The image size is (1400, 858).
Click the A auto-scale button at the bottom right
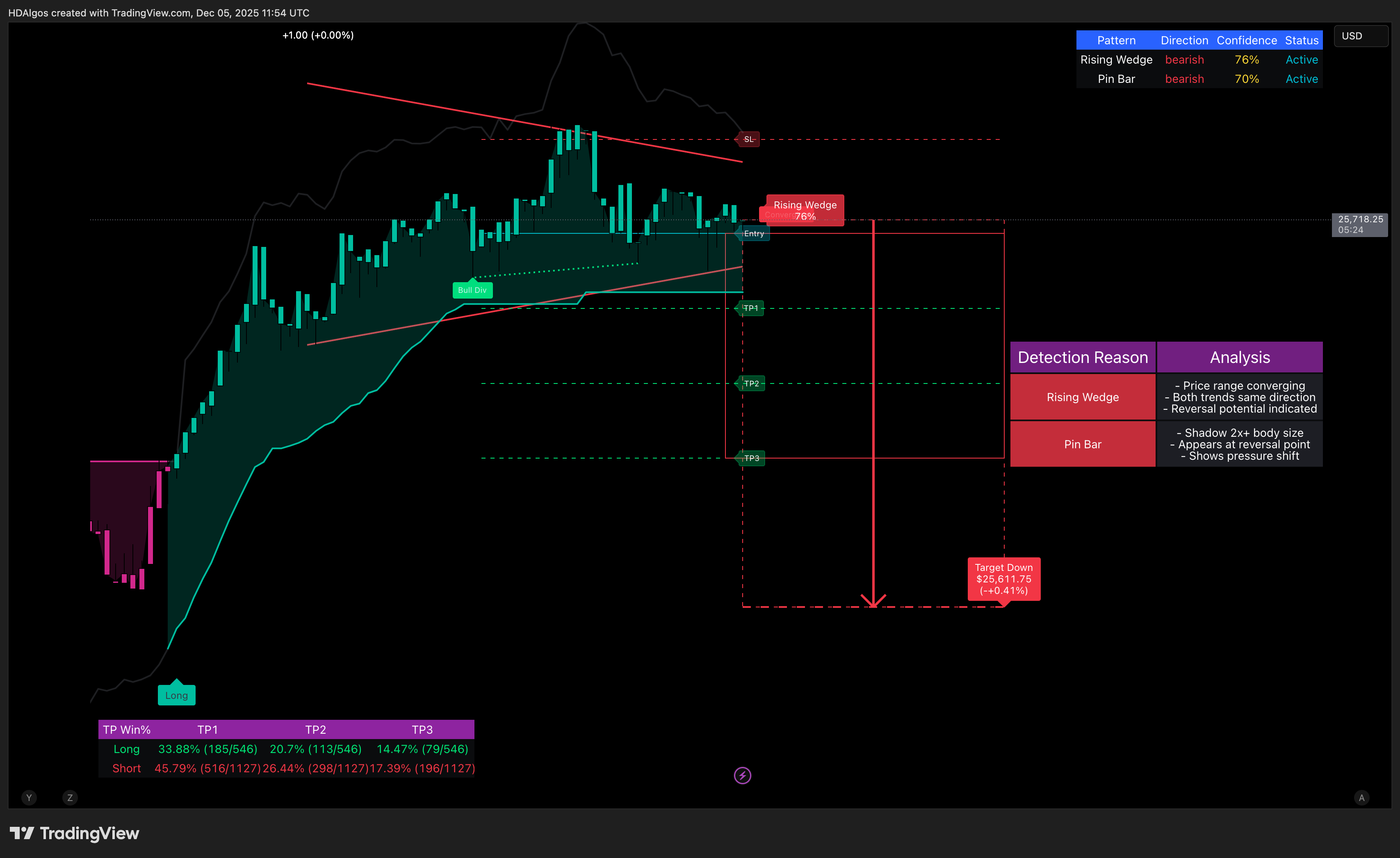[x=1361, y=798]
